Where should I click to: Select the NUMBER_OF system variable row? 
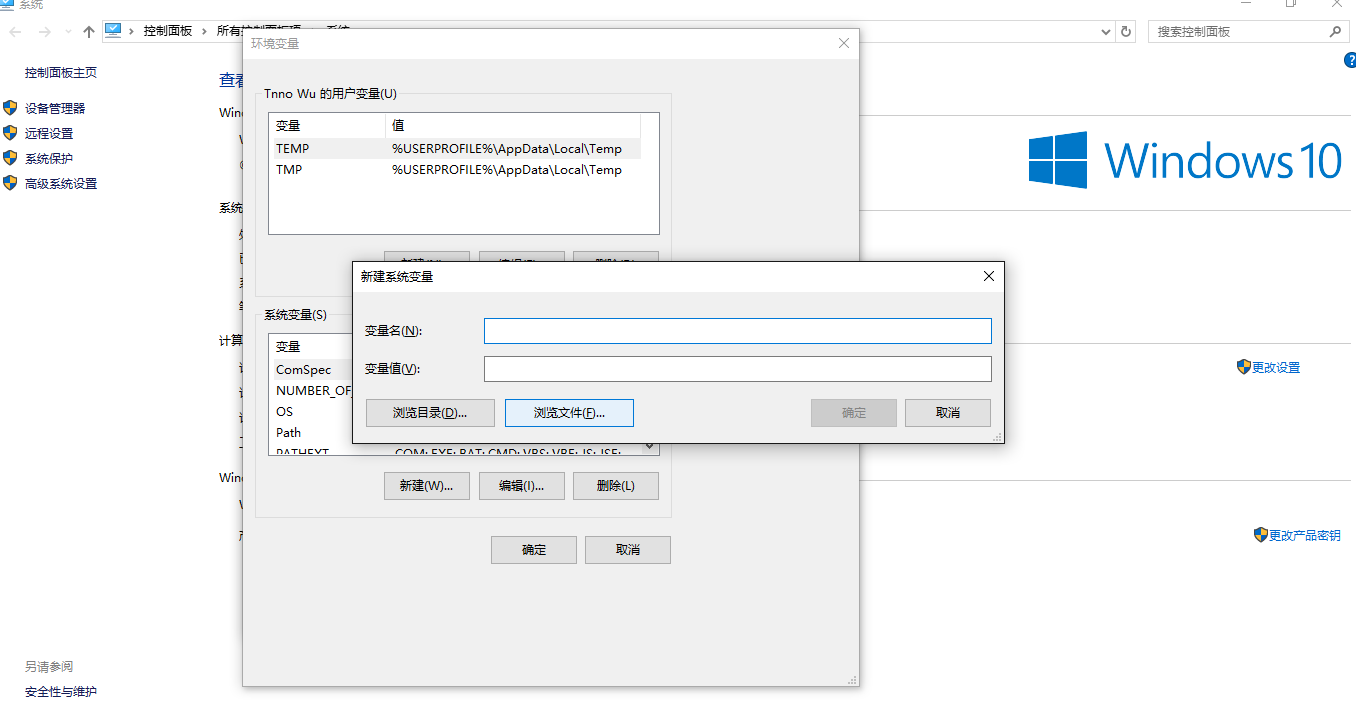[311, 391]
